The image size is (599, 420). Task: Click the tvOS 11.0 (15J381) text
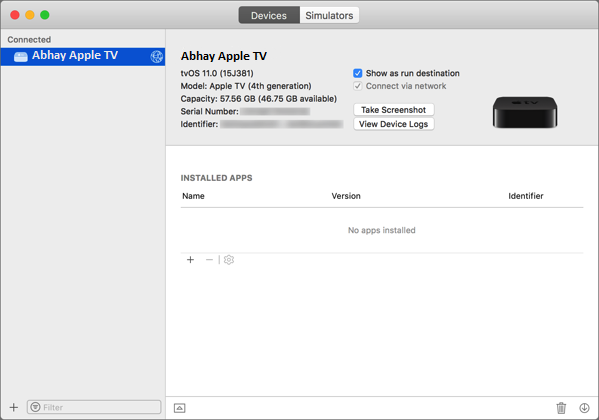point(217,73)
